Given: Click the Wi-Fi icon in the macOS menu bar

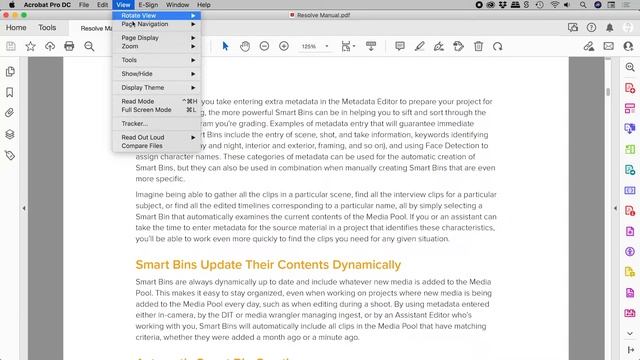Looking at the screenshot, I should pos(554,5).
